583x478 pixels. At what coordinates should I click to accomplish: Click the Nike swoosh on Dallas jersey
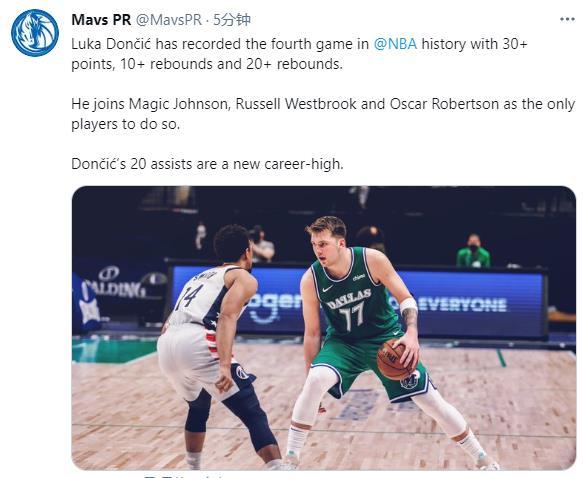327,288
